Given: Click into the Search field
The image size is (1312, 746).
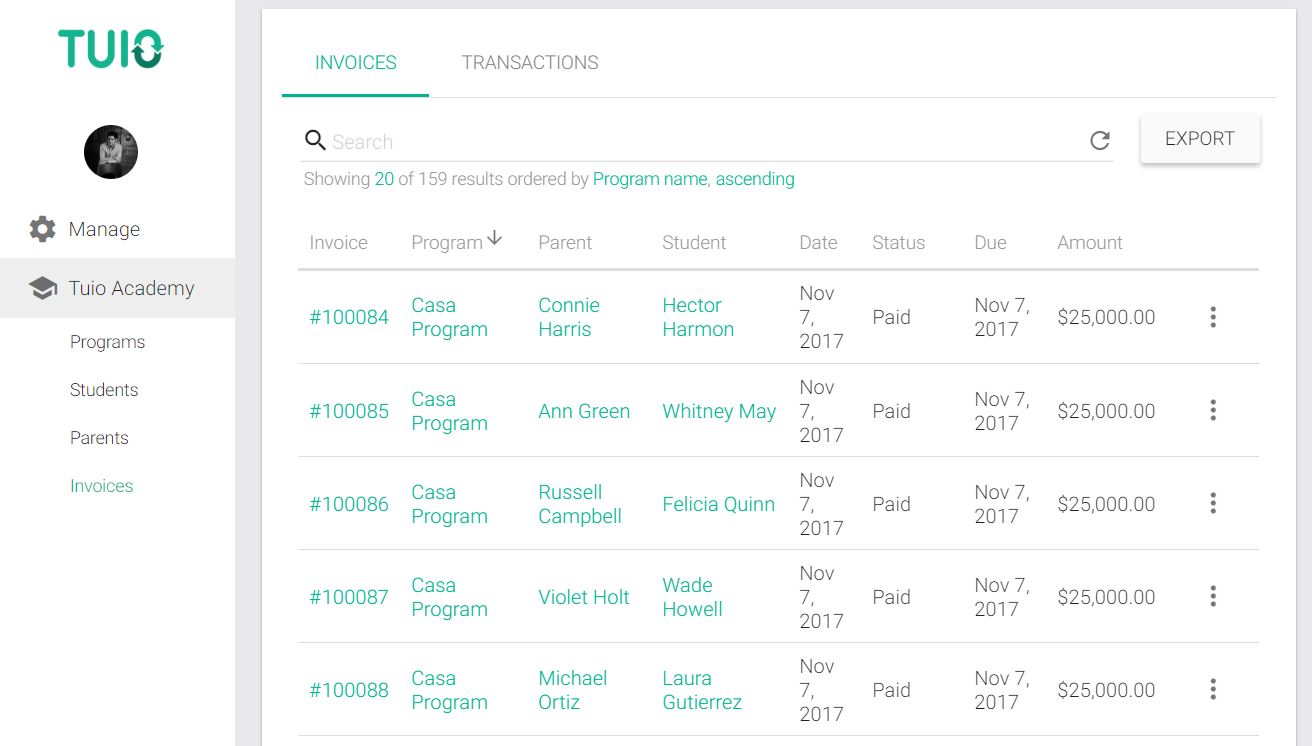Looking at the screenshot, I should pos(700,142).
